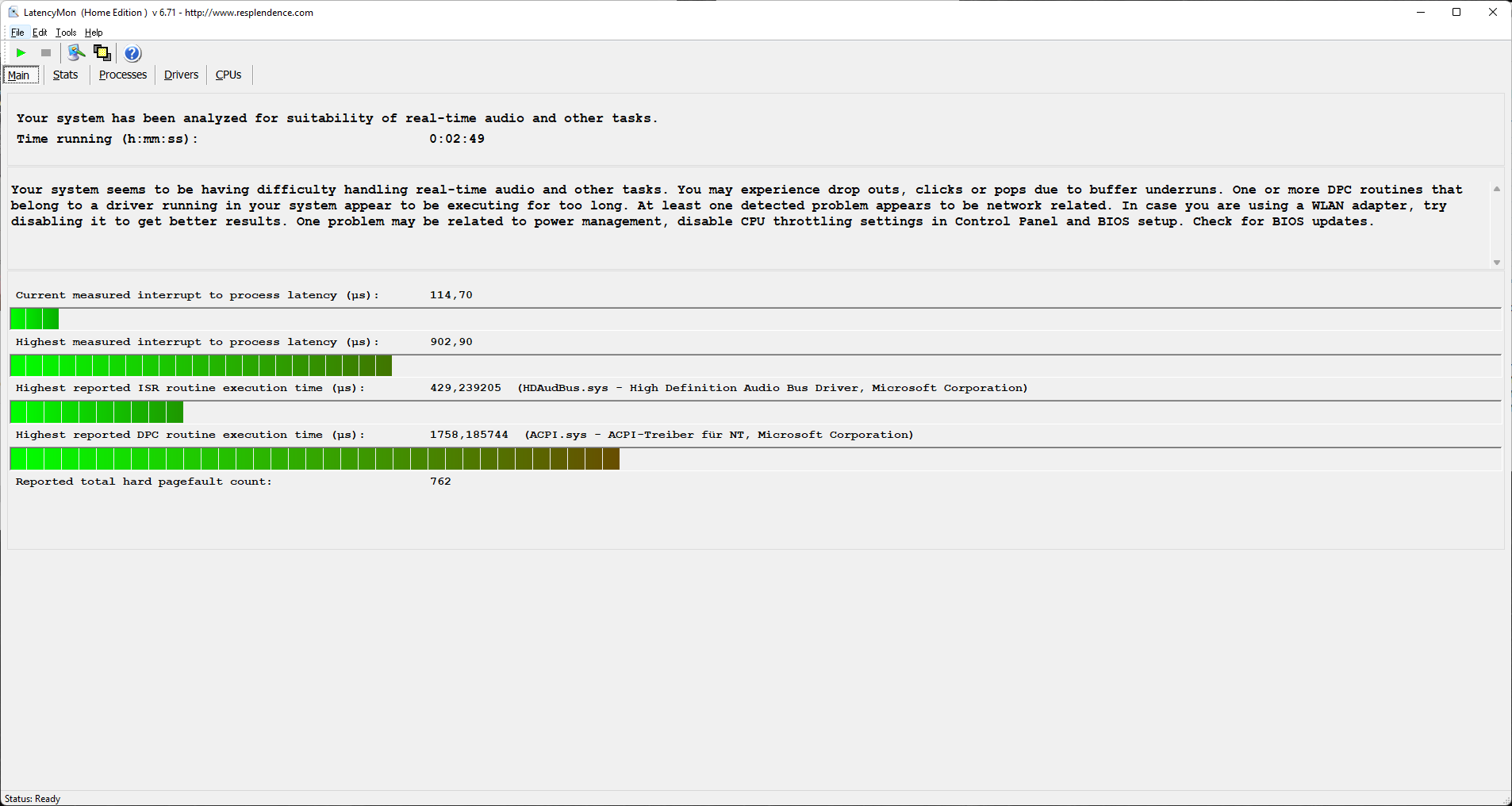Click the message box scroll down arrow

click(1497, 263)
